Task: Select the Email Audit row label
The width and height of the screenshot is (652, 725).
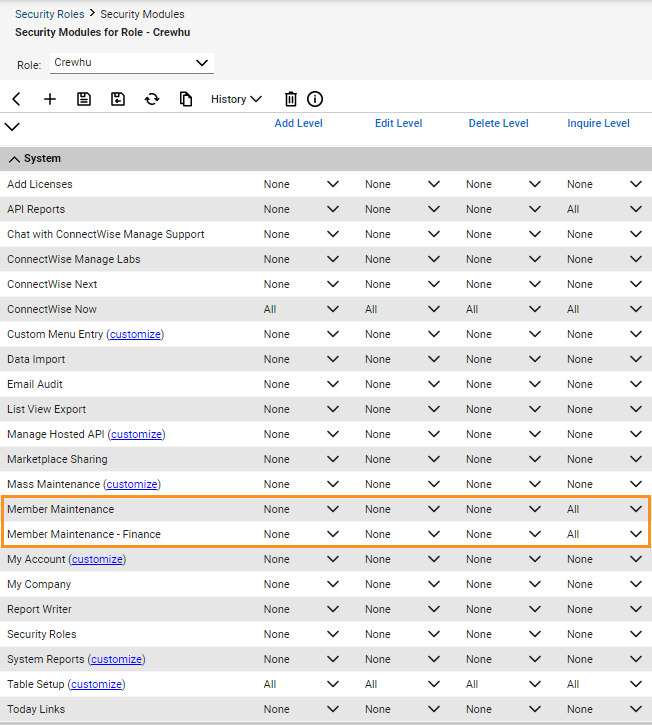Action: [x=35, y=384]
